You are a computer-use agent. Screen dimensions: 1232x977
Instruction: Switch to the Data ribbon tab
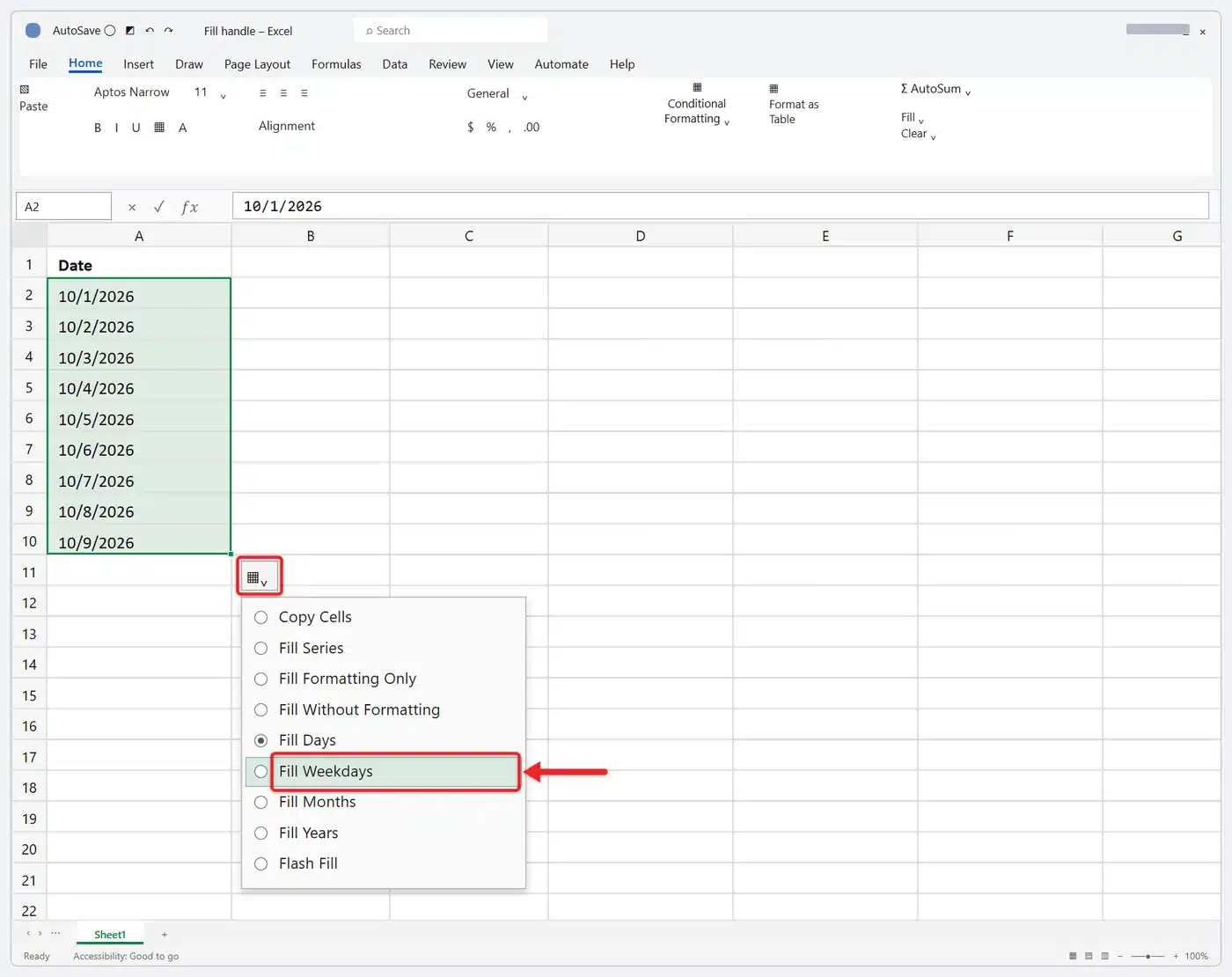point(395,64)
